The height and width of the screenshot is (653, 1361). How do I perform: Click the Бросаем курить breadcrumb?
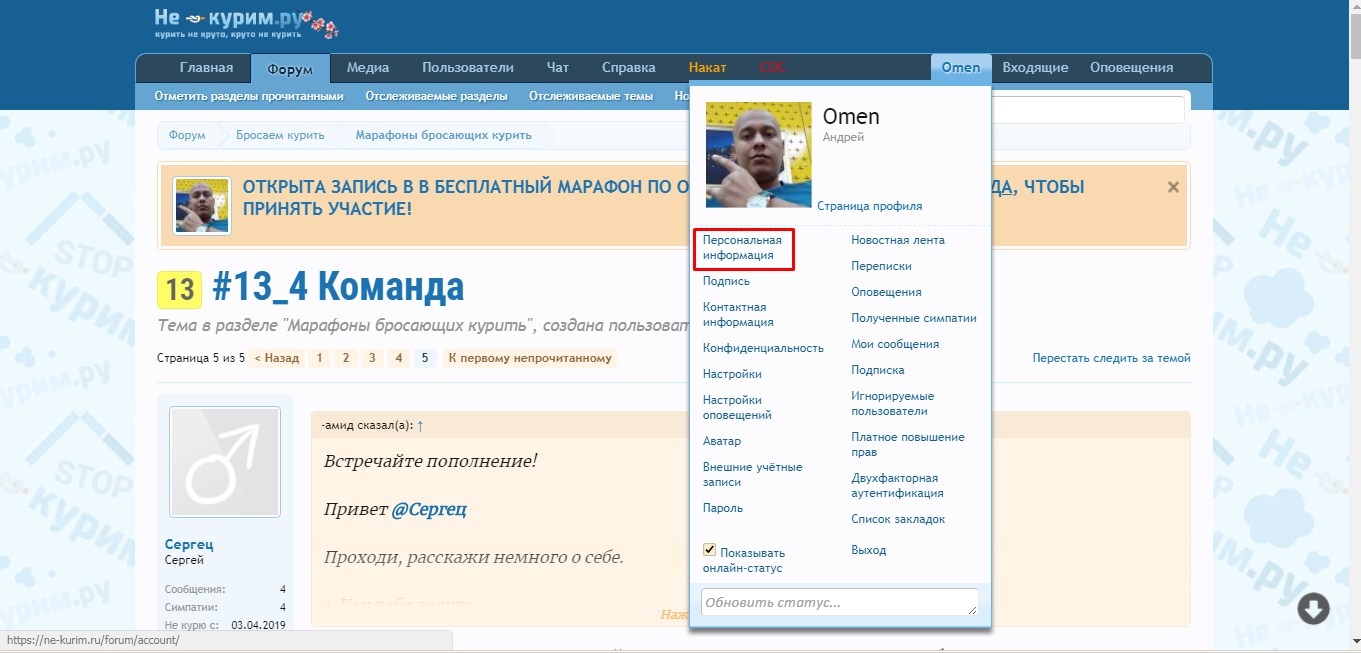coord(280,135)
